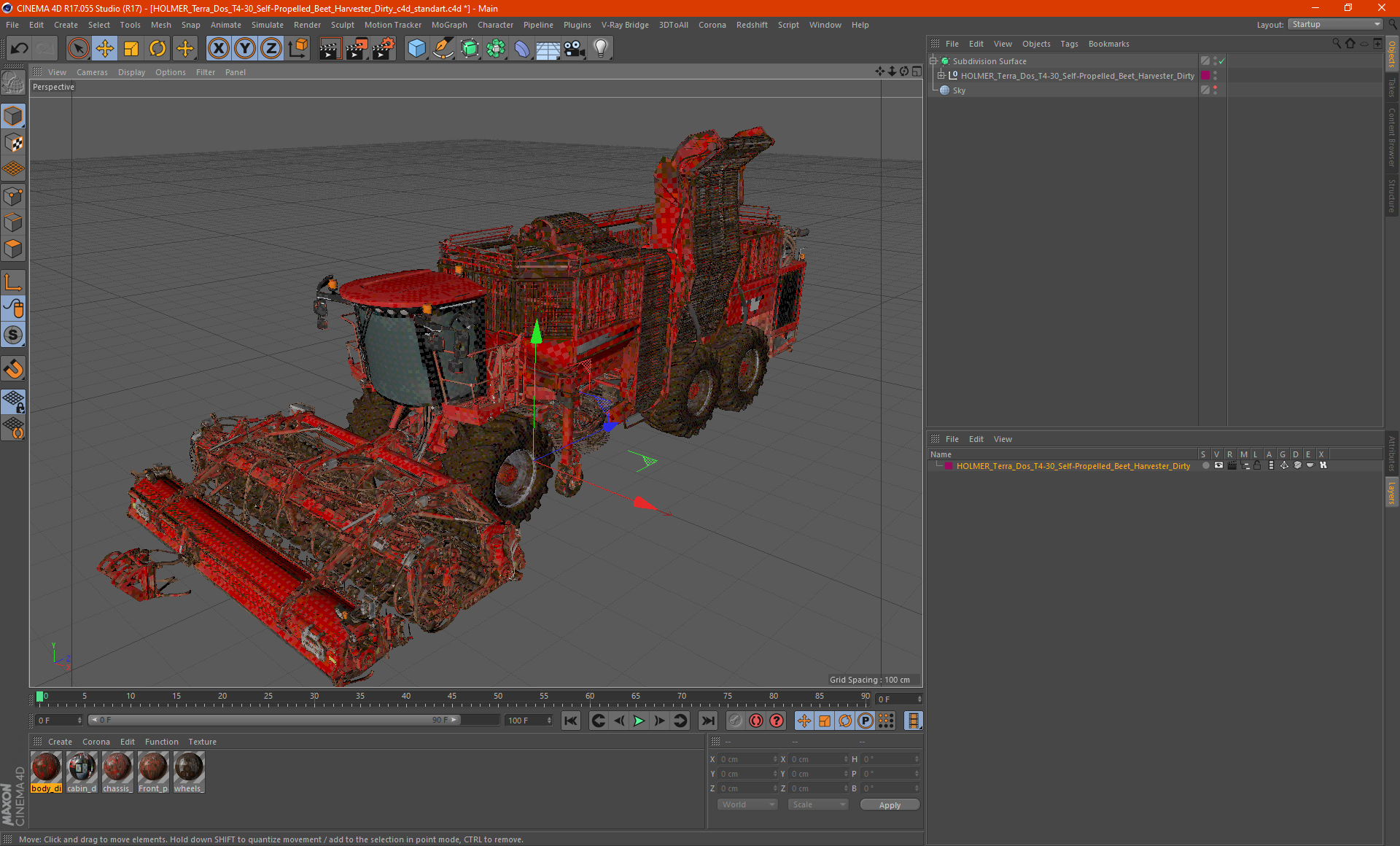Select the Live Selection tool
This screenshot has height=846, width=1400.
[78, 49]
